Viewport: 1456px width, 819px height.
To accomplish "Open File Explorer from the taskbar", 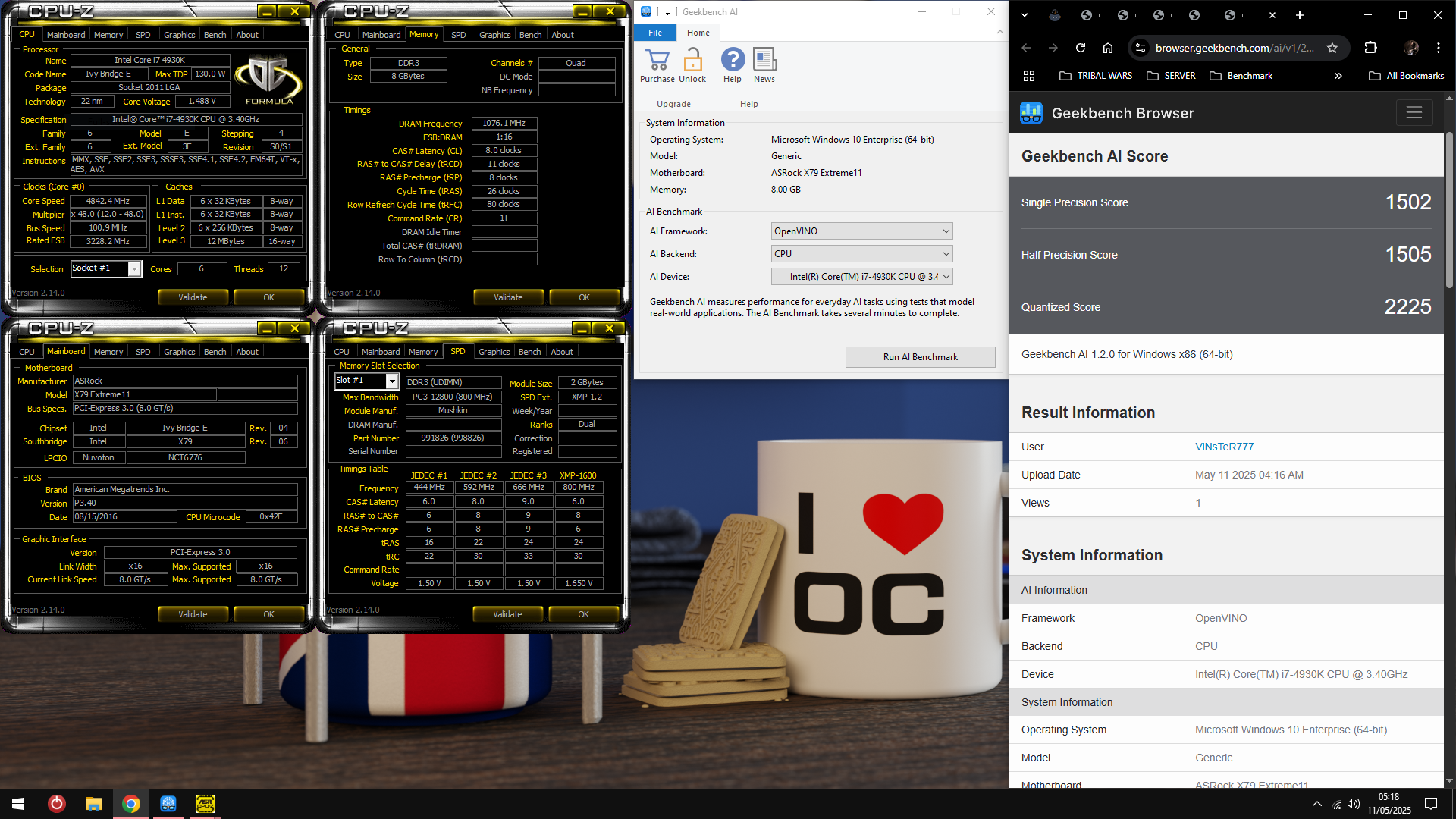I will [x=94, y=804].
